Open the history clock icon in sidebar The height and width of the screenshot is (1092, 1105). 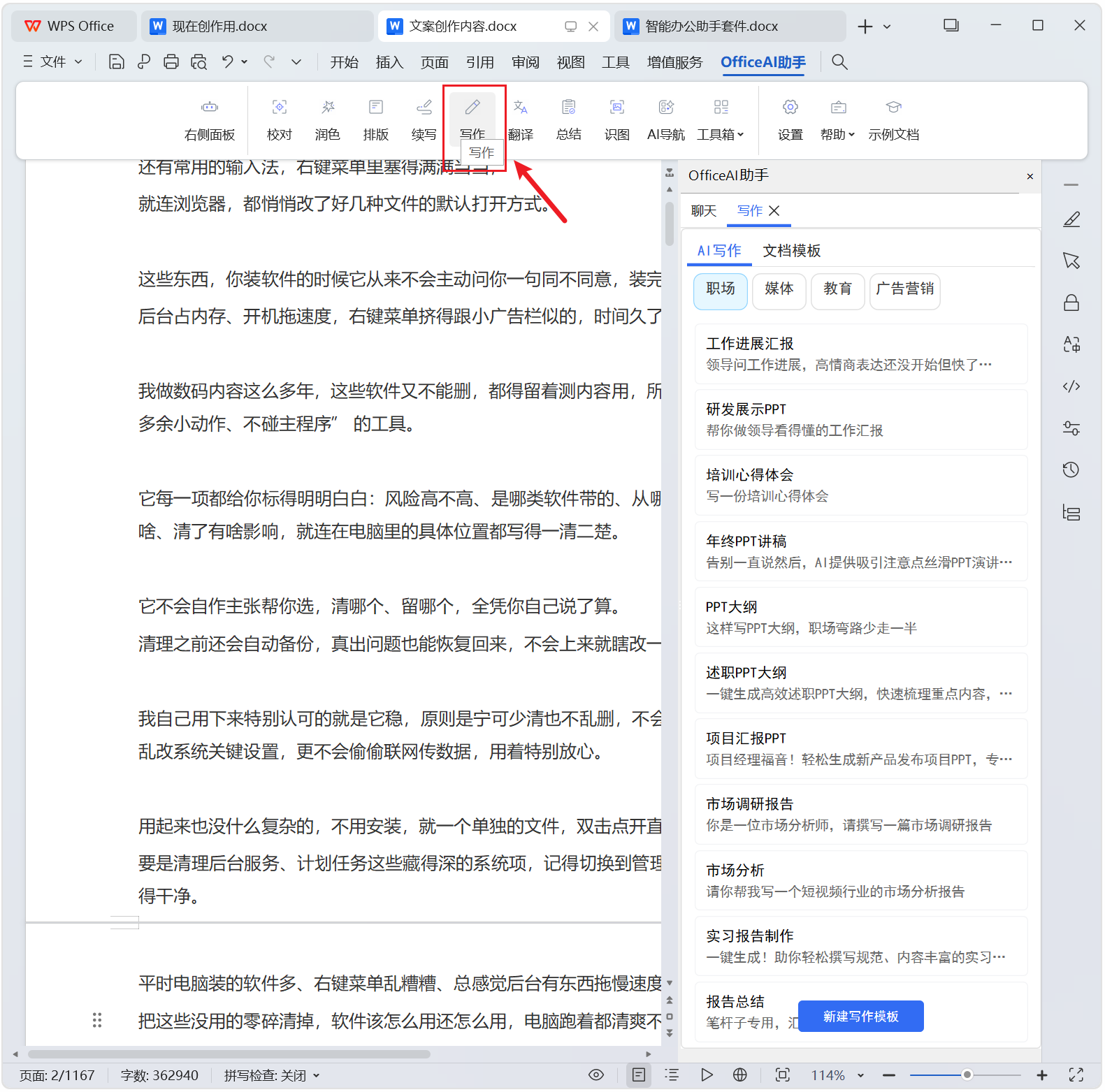tap(1071, 470)
